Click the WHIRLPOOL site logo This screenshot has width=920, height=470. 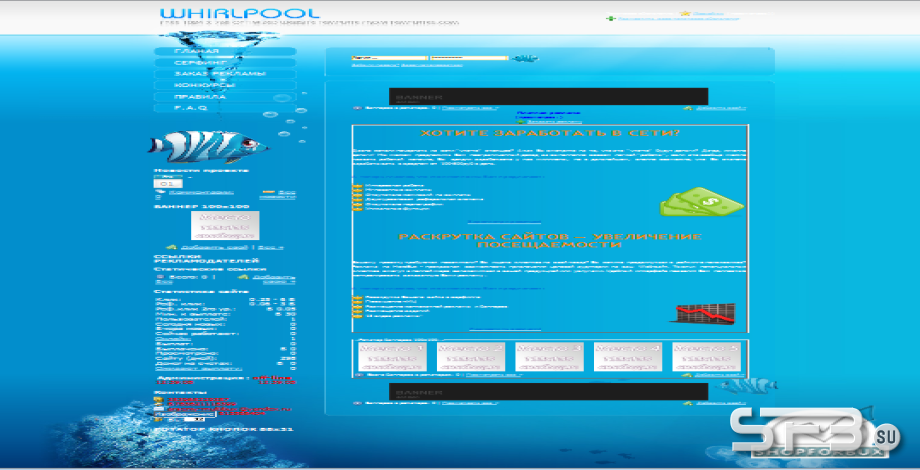coord(240,13)
